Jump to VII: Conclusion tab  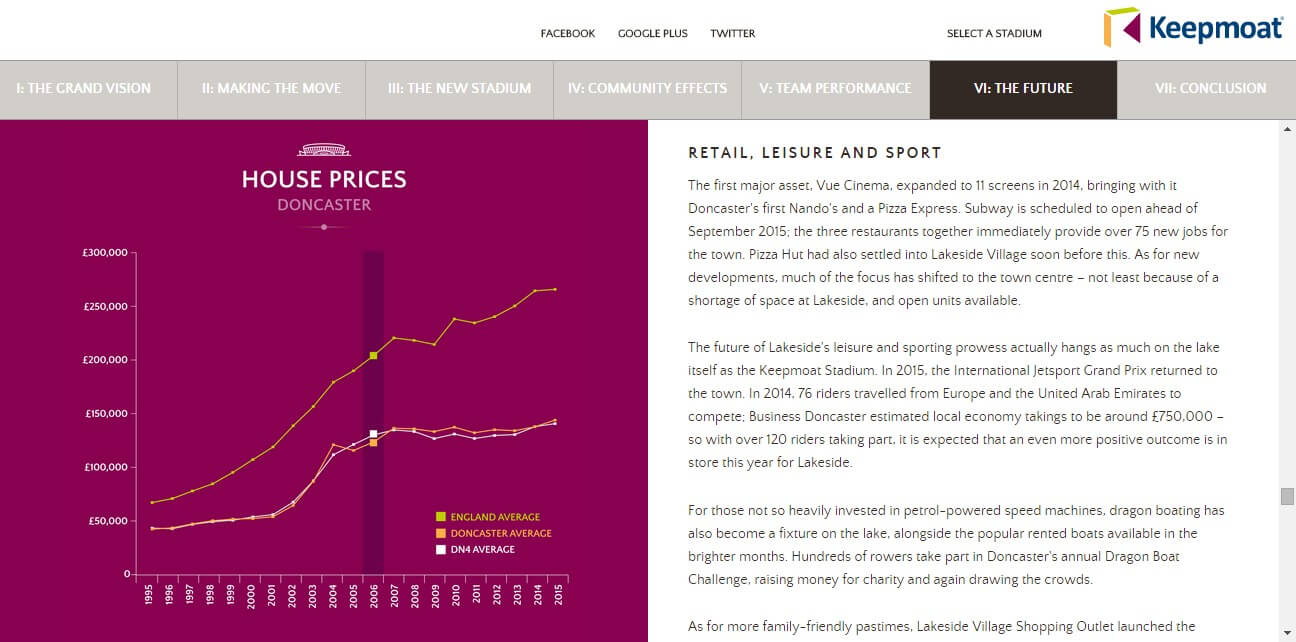click(x=1210, y=88)
